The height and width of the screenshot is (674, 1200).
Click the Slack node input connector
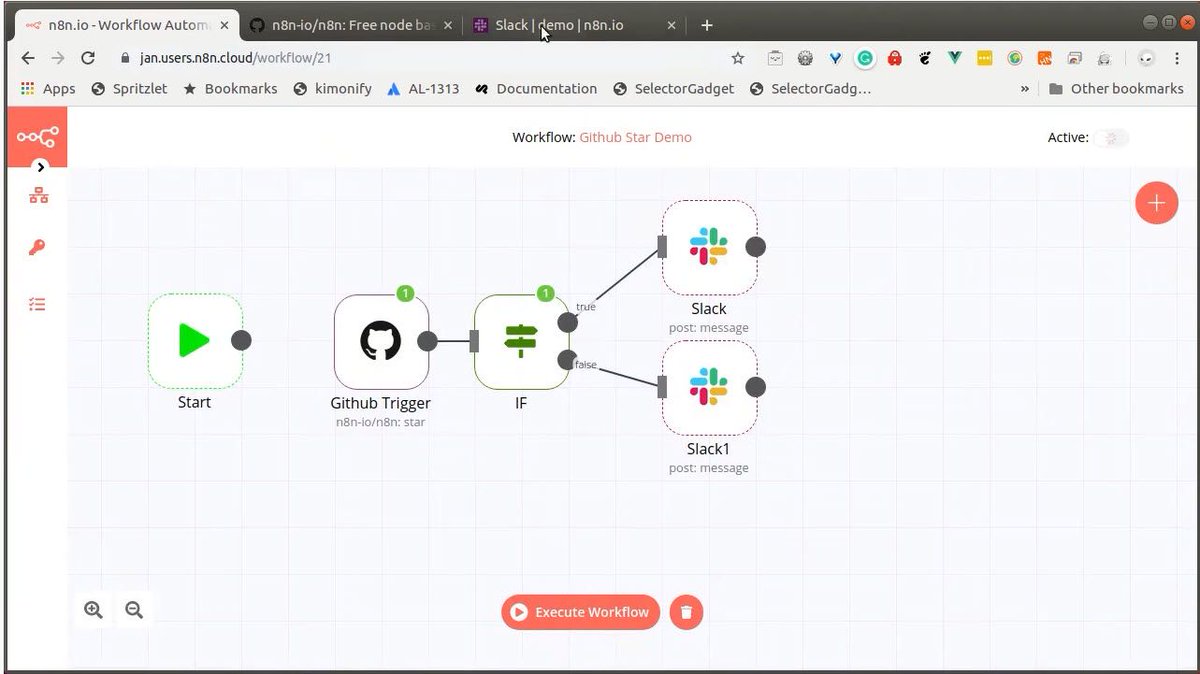pos(662,247)
